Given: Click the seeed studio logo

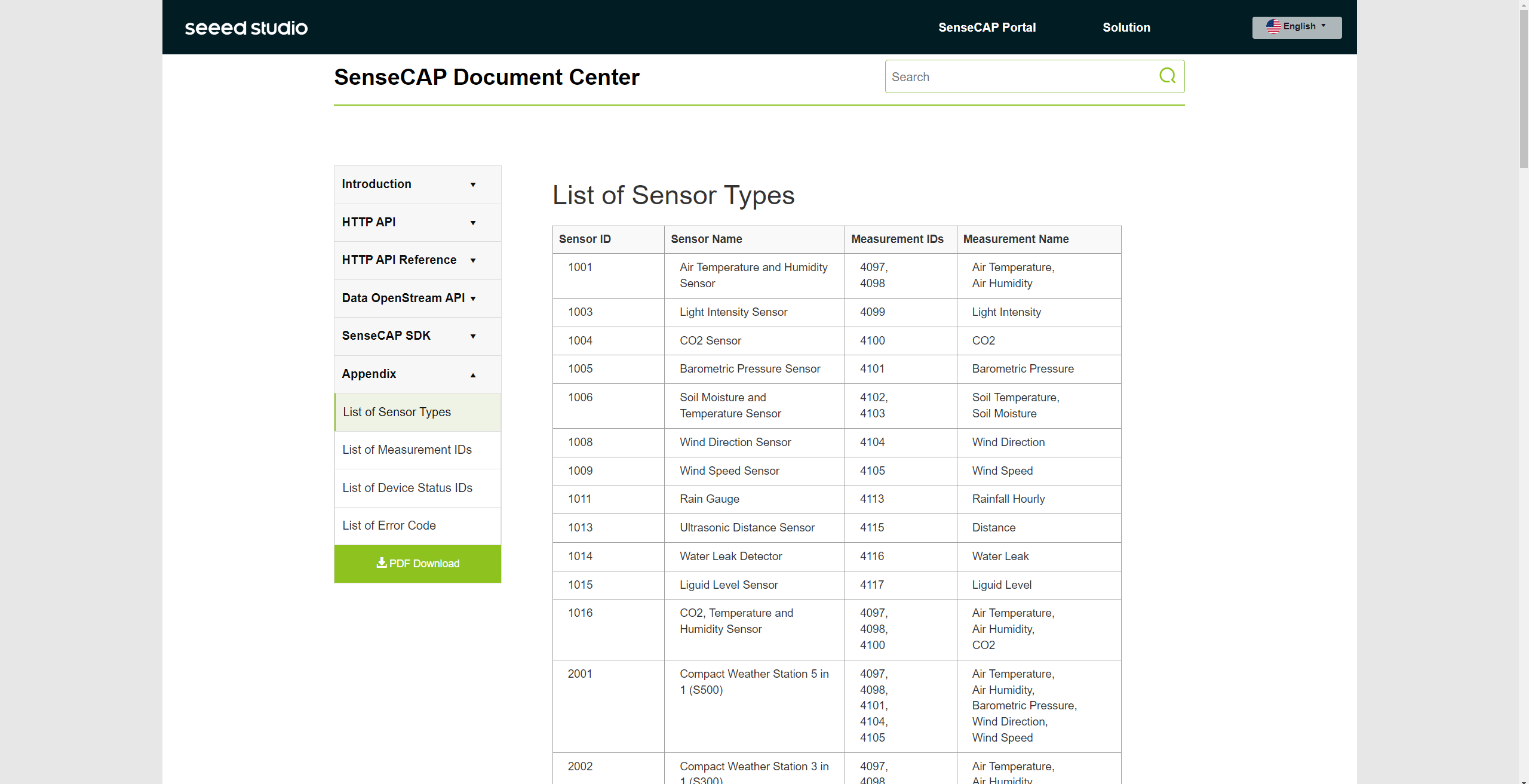Looking at the screenshot, I should [246, 27].
